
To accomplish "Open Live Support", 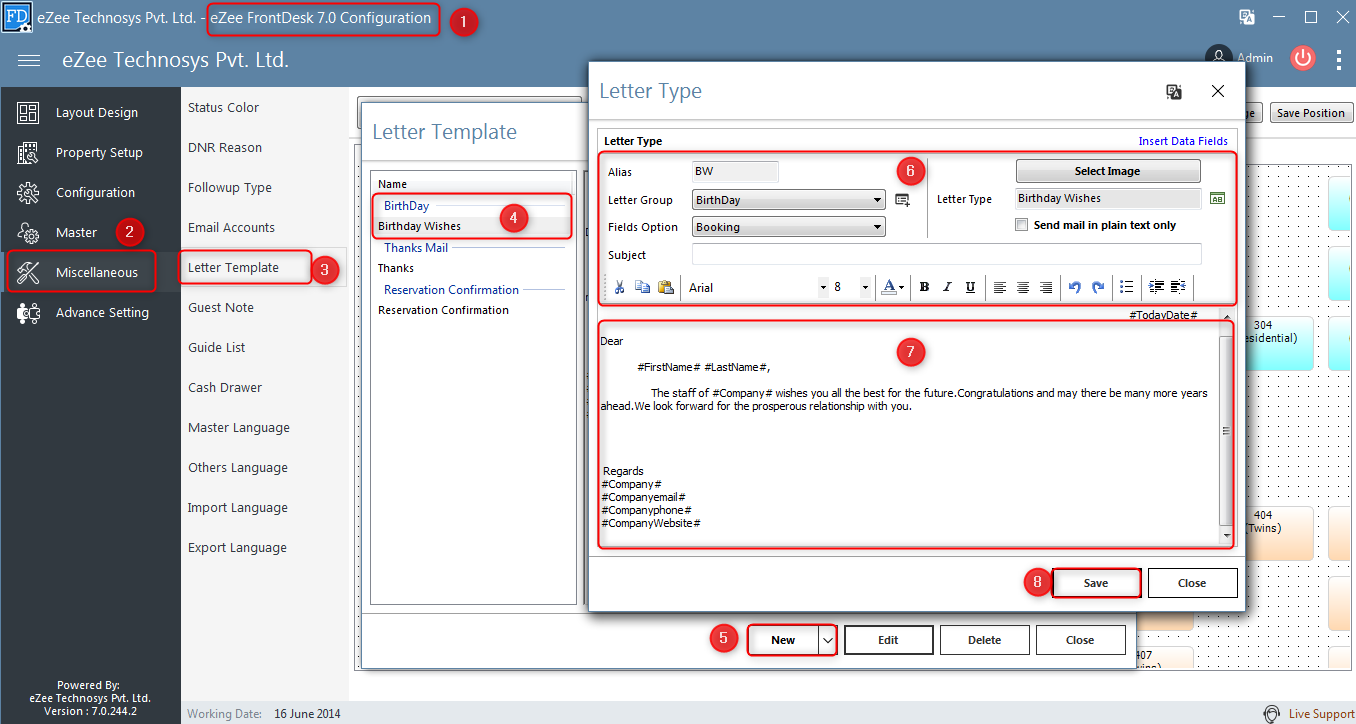I will point(1310,714).
